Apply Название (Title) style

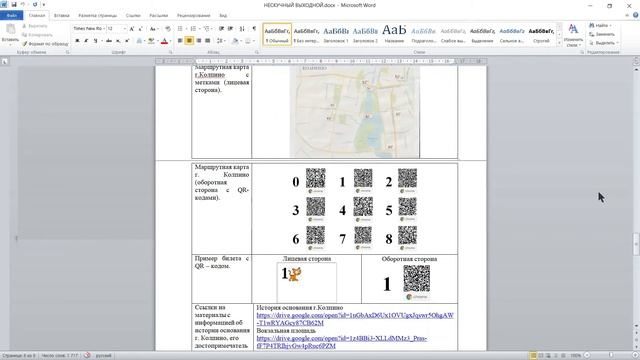point(394,34)
